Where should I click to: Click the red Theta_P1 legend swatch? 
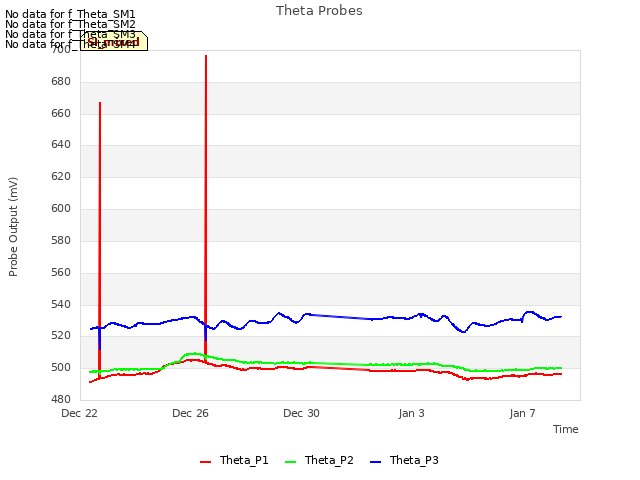[205, 462]
